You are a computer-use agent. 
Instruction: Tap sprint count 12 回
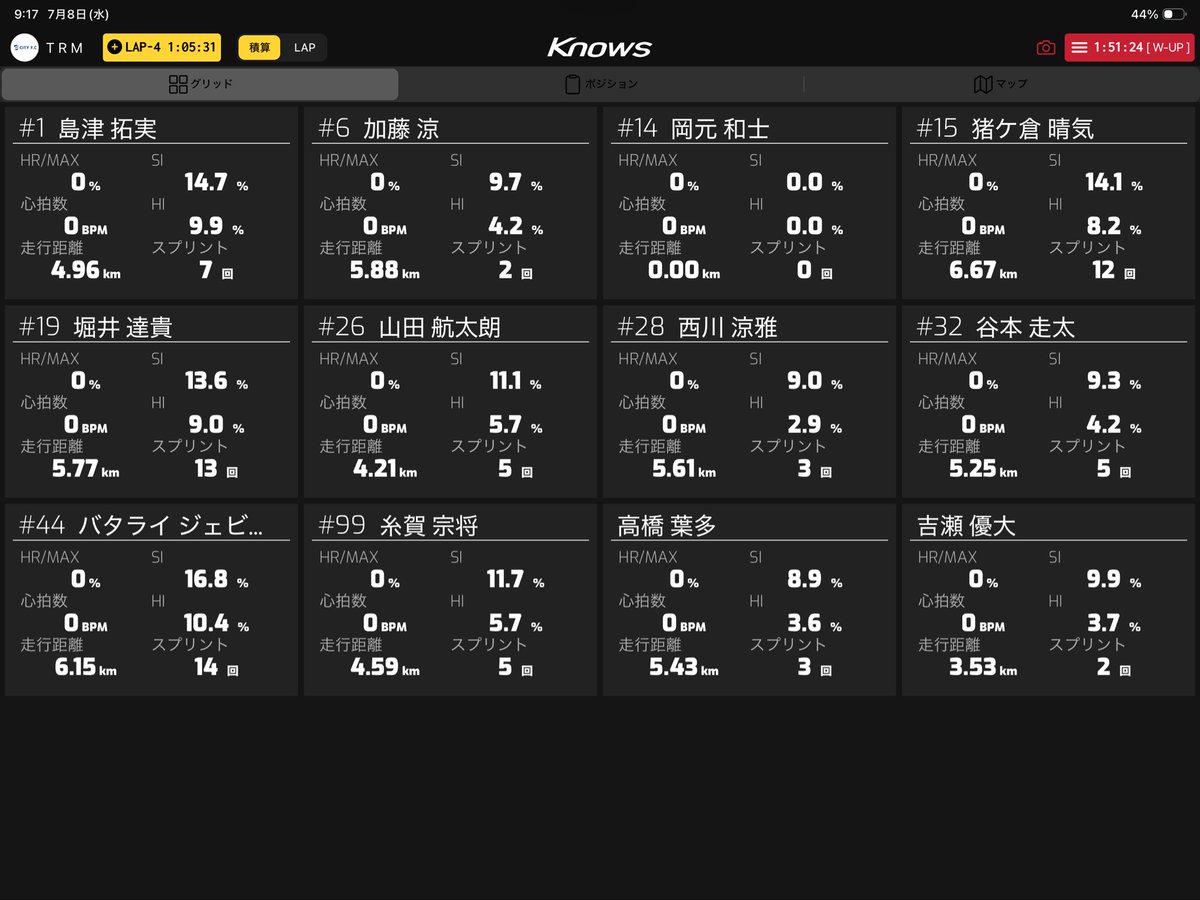pos(1112,270)
